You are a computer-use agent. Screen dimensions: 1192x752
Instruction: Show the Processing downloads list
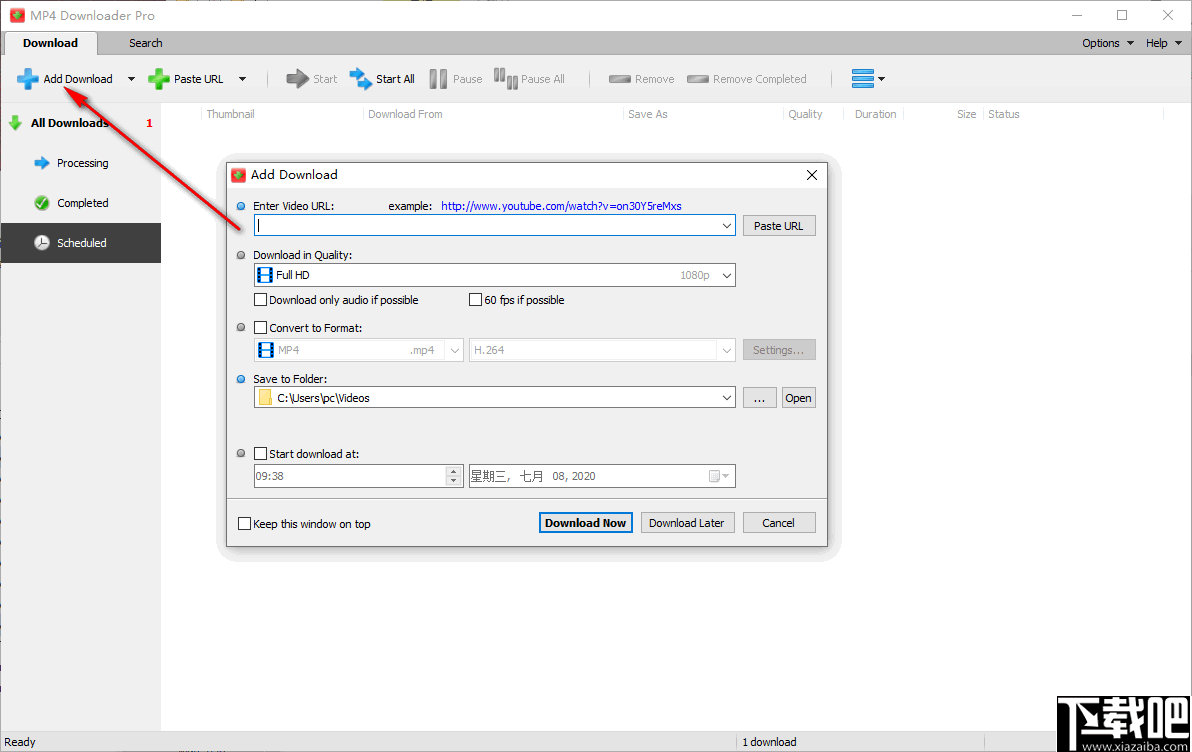(x=81, y=163)
